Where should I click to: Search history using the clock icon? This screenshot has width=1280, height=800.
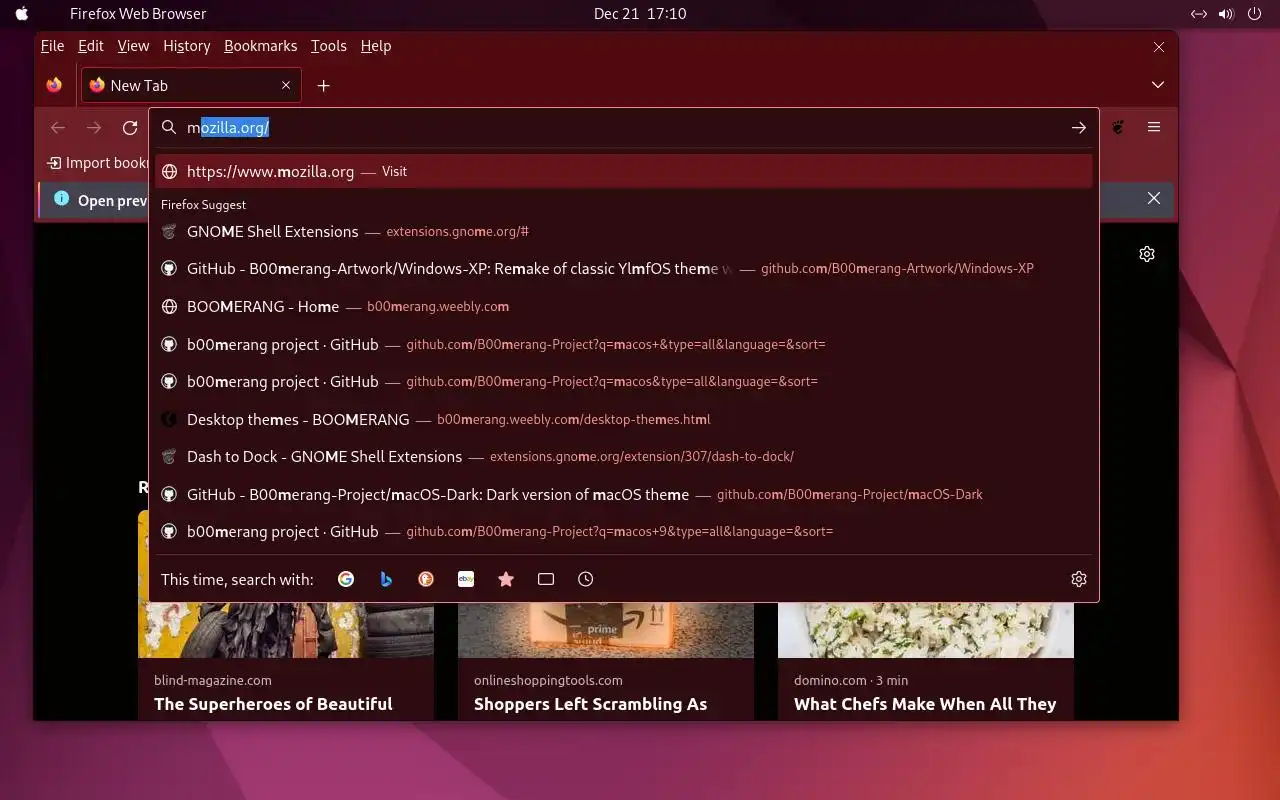pos(586,579)
